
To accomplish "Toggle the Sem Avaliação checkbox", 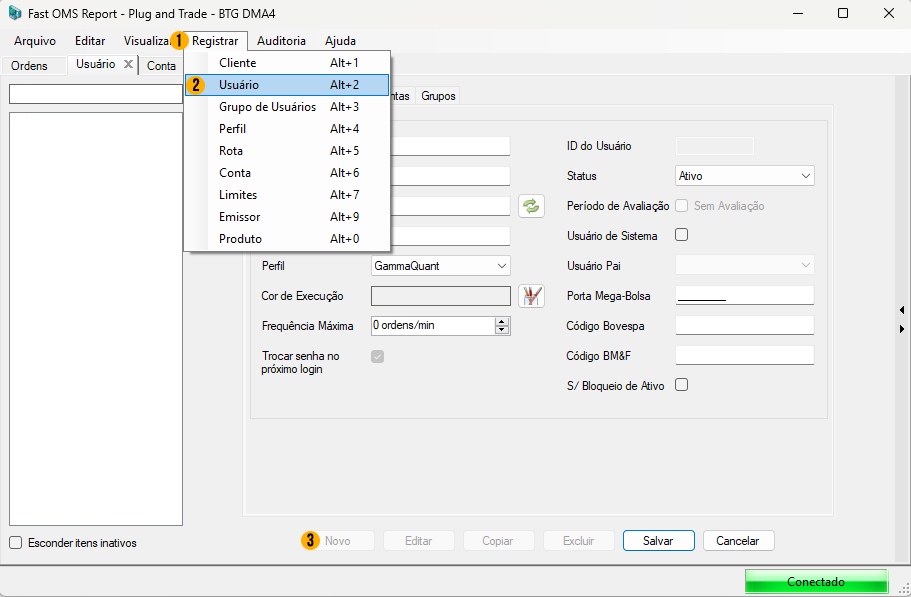I will [x=682, y=206].
